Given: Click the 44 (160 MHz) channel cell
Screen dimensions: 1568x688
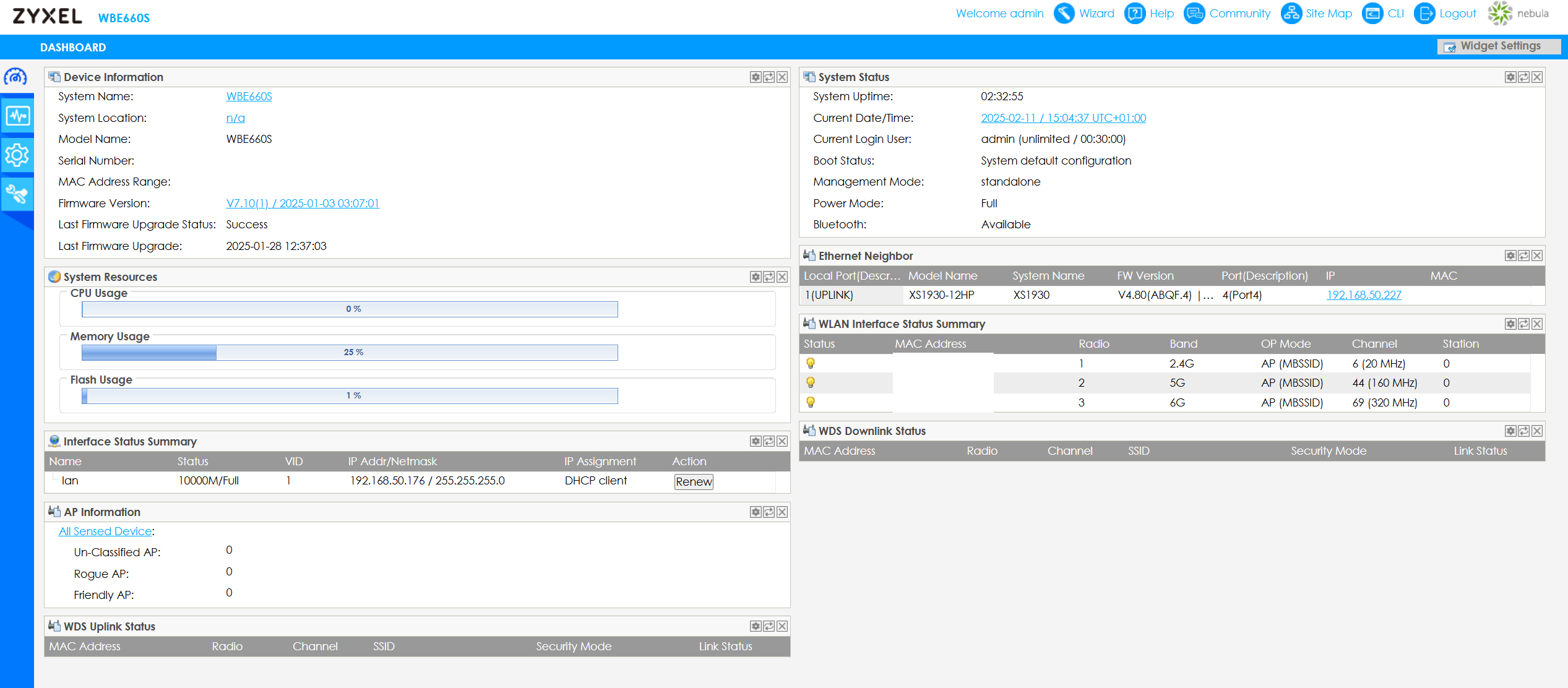Looking at the screenshot, I should 1384,383.
